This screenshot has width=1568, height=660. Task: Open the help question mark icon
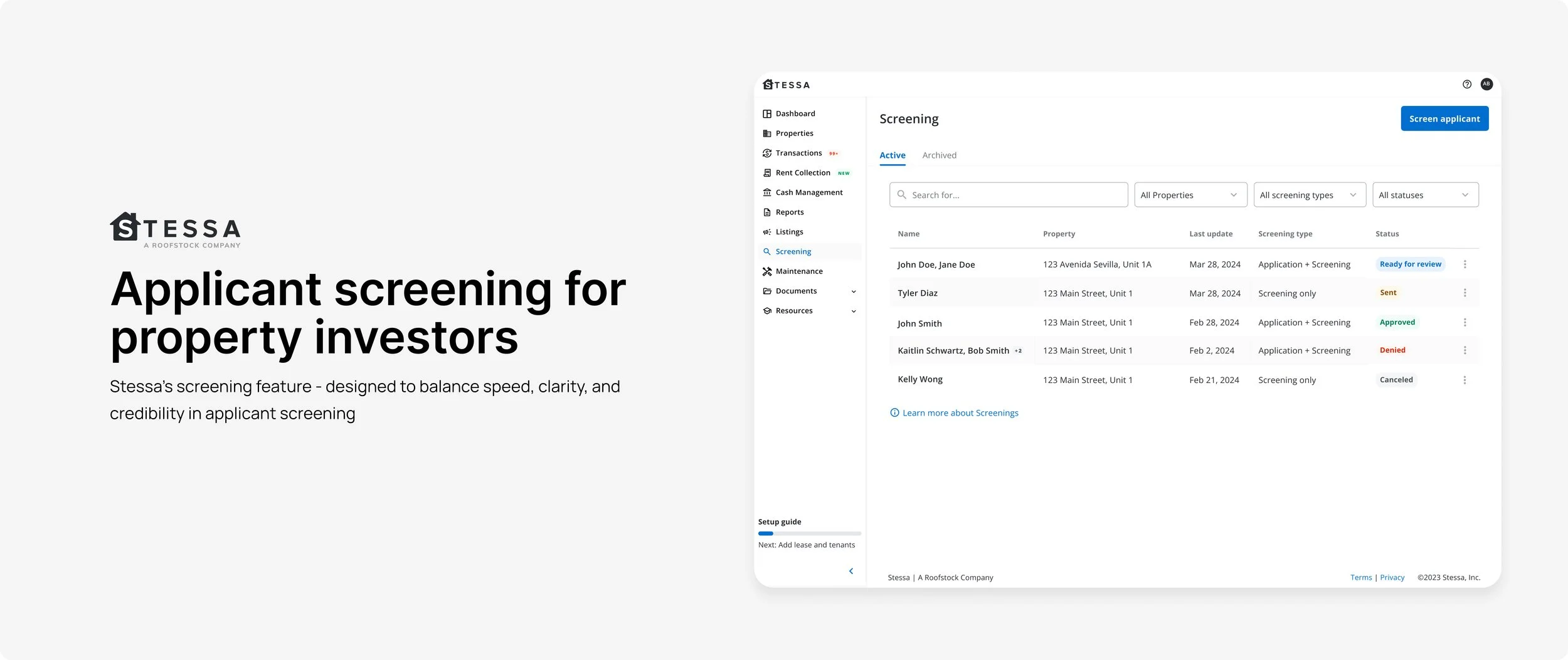coord(1466,84)
